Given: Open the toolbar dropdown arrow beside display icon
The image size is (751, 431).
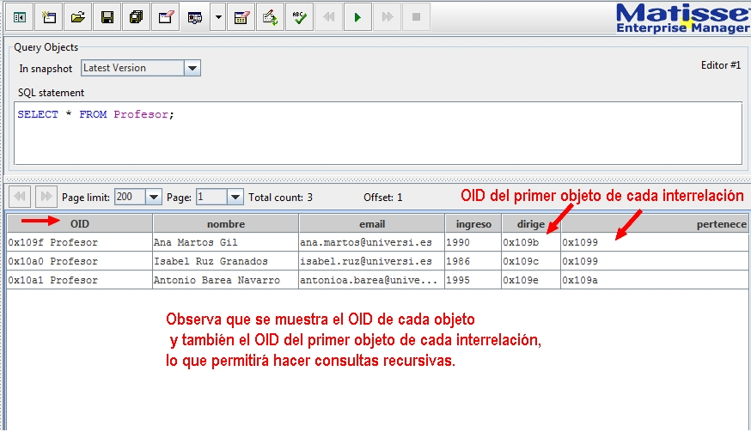Looking at the screenshot, I should tap(218, 18).
